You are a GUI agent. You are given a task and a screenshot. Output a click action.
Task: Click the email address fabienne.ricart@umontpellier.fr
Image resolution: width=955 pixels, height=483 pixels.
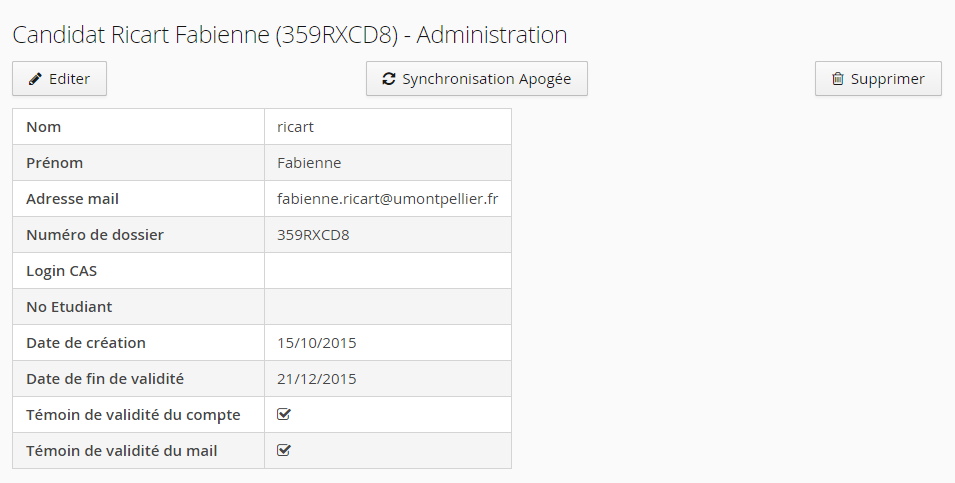pos(387,199)
